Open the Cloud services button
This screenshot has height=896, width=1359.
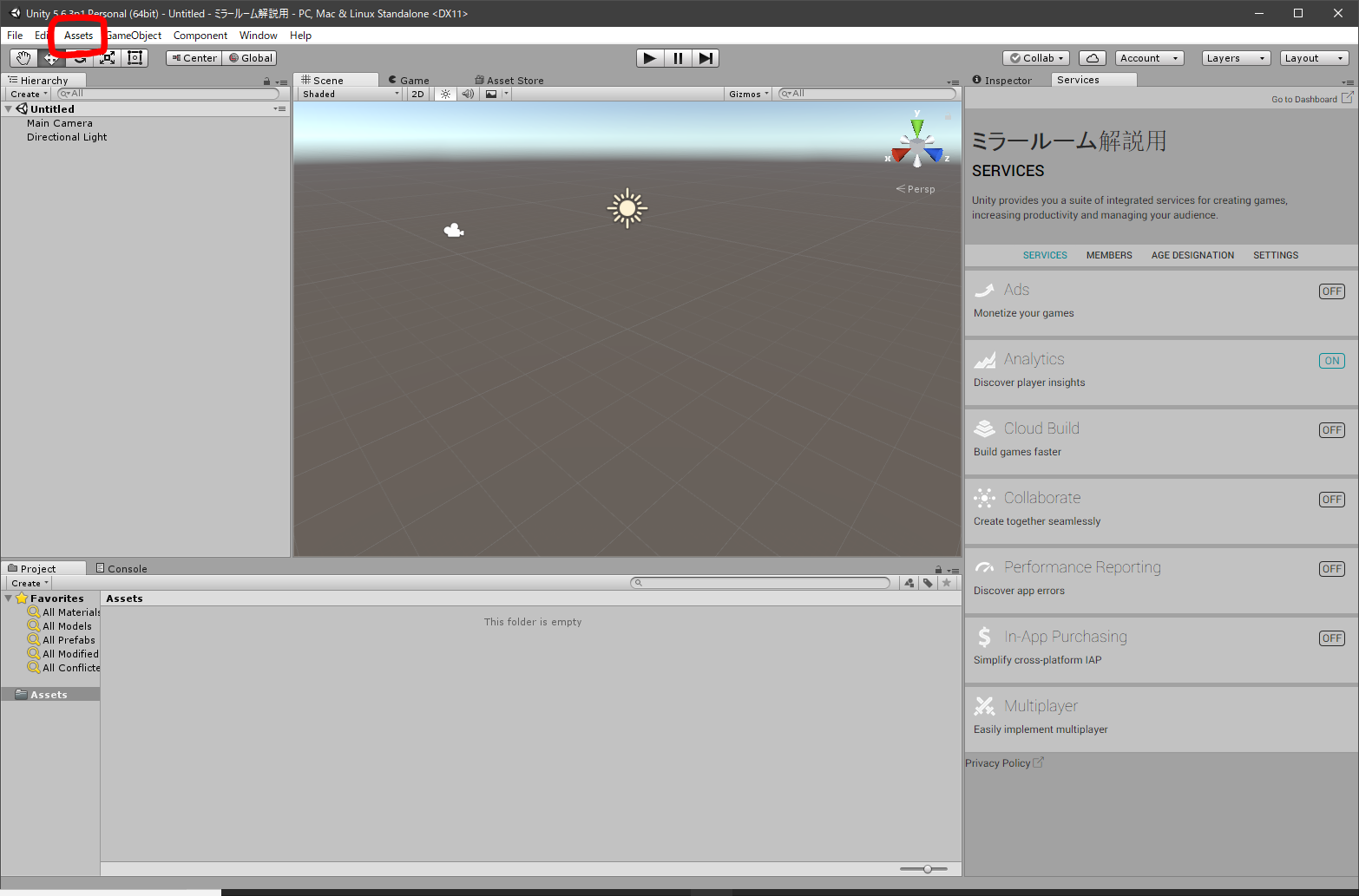tap(1093, 58)
